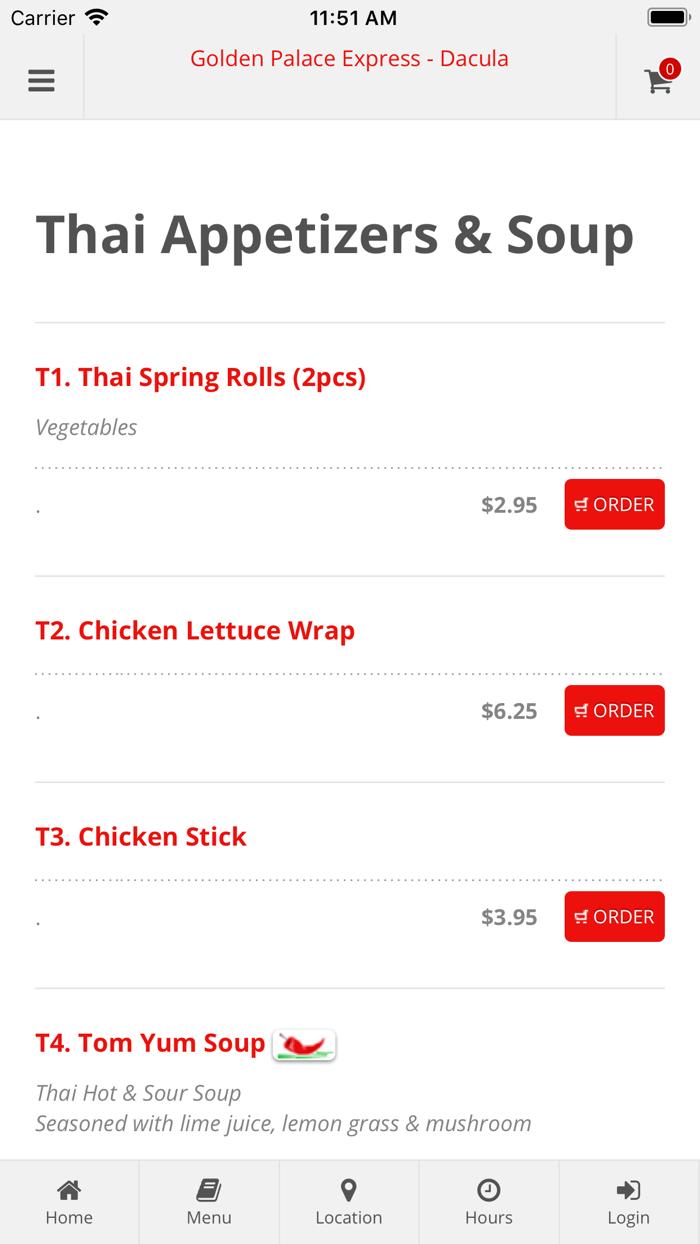The image size is (700, 1244).
Task: Open the hamburger menu icon
Action: click(x=41, y=81)
